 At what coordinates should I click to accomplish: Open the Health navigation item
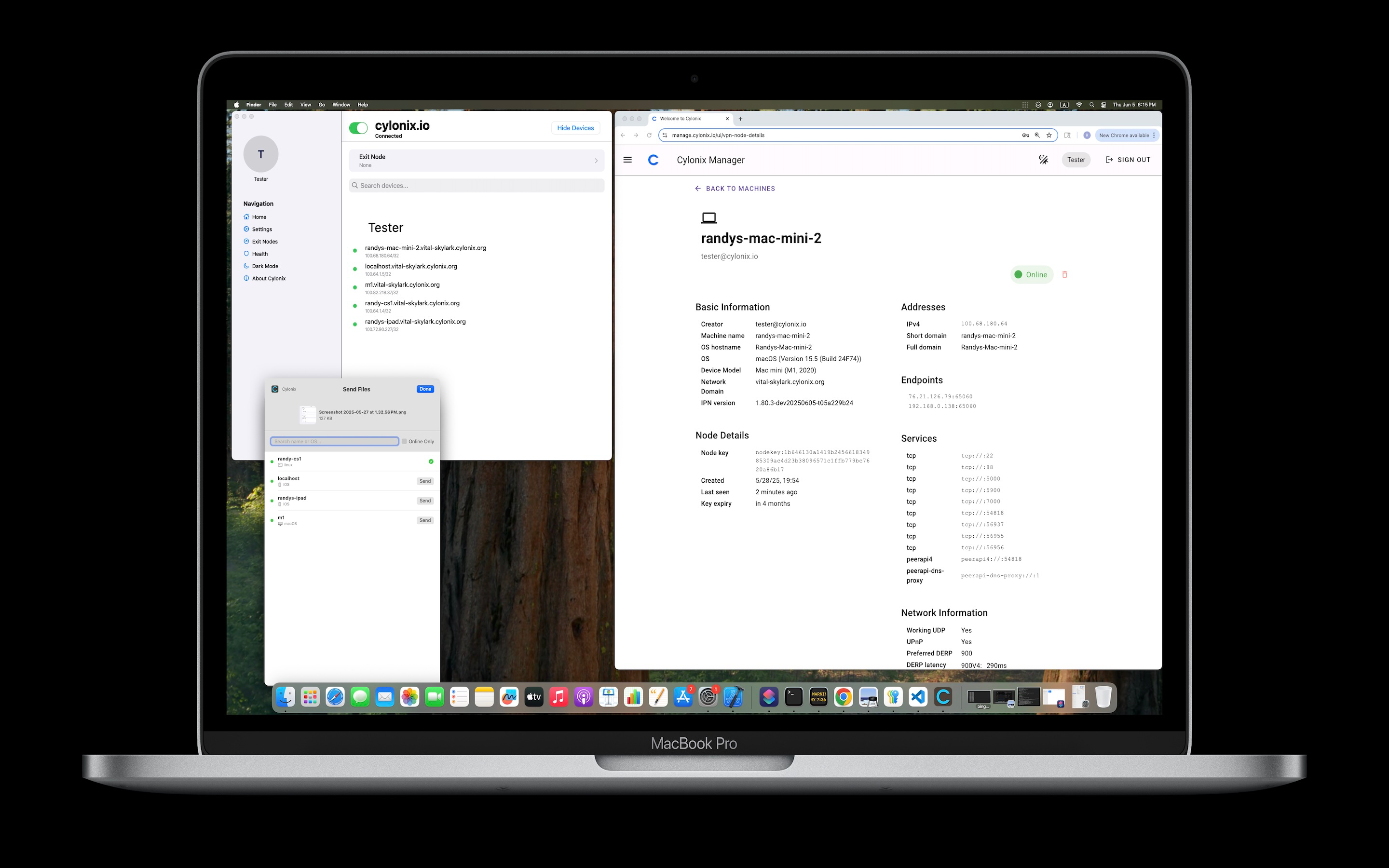coord(256,254)
